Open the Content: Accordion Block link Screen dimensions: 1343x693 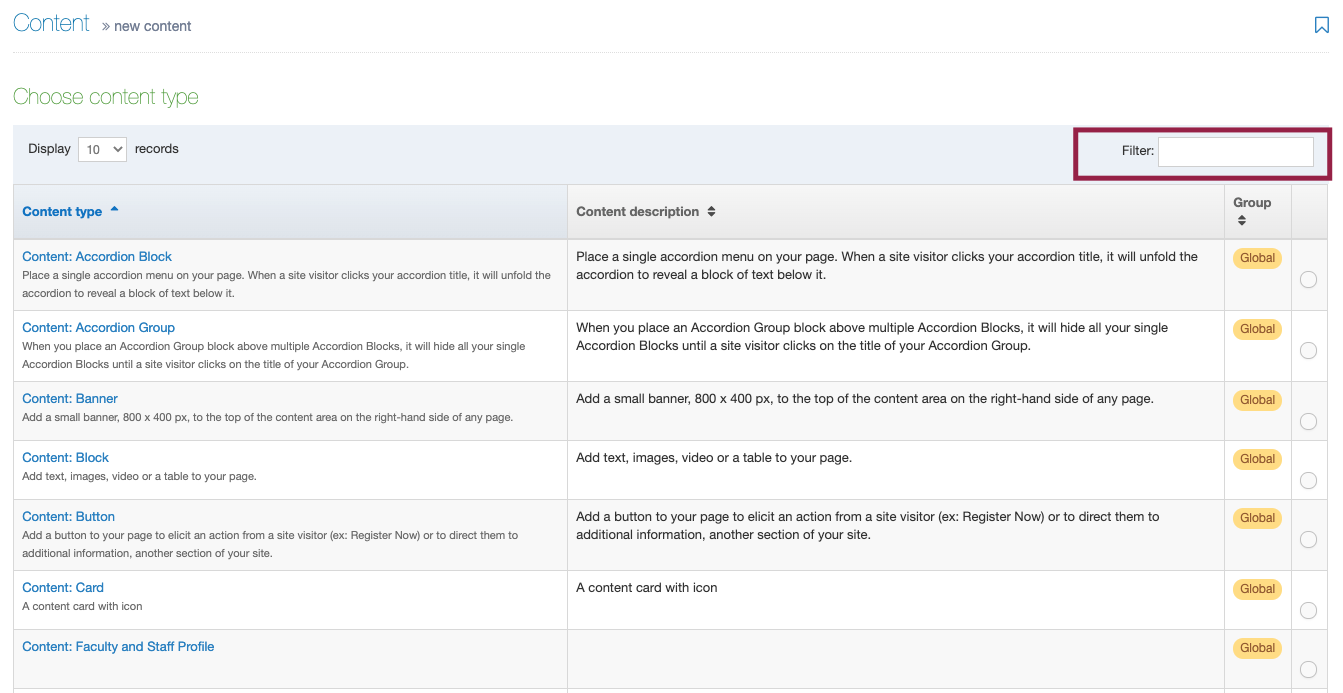coord(97,256)
